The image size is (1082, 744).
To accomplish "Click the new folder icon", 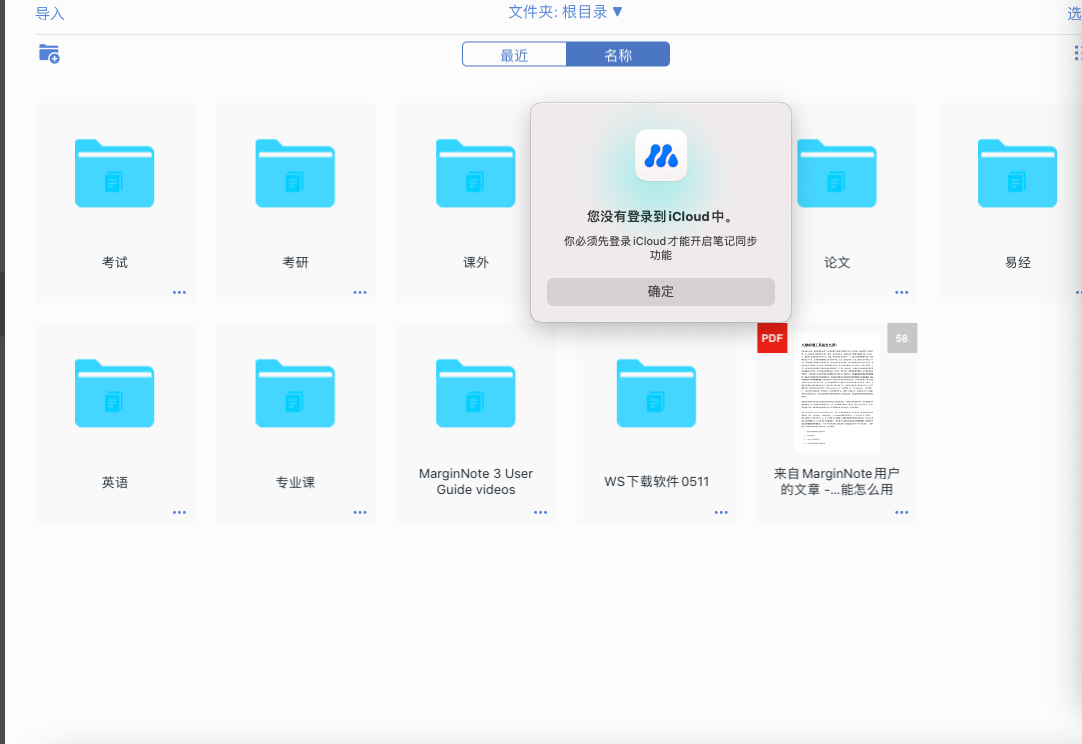I will 49,54.
